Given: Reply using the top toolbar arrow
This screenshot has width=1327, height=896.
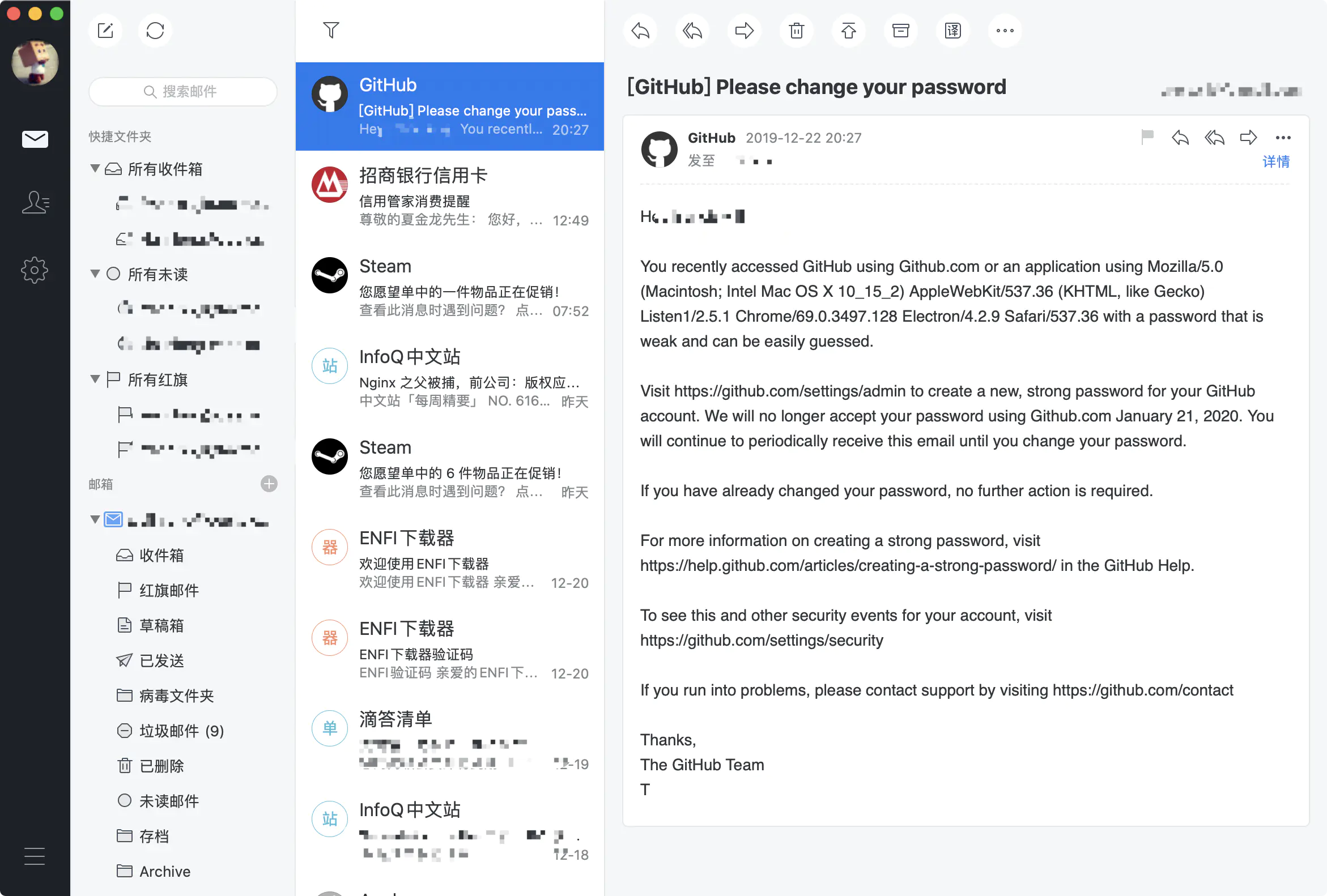Looking at the screenshot, I should 640,30.
